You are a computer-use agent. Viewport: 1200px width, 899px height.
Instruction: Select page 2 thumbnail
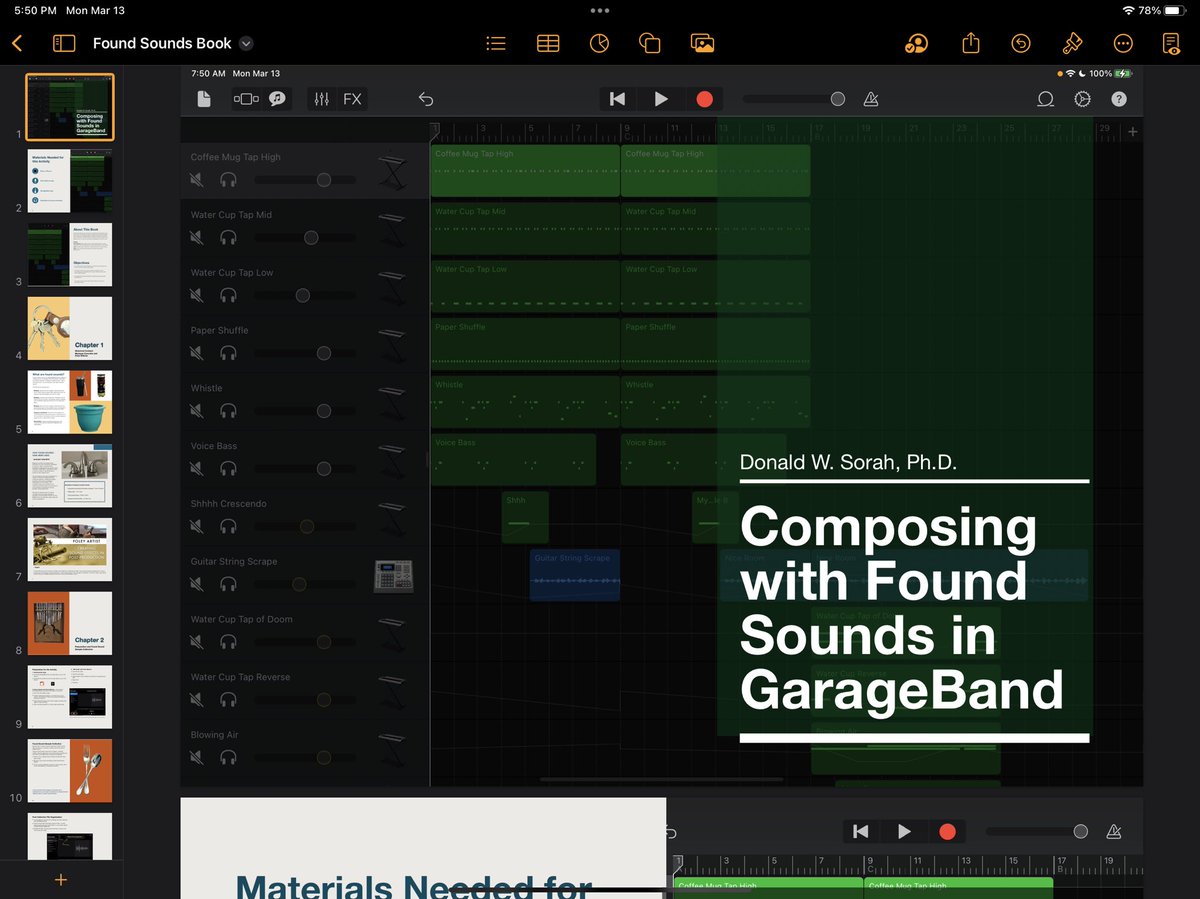(x=70, y=181)
